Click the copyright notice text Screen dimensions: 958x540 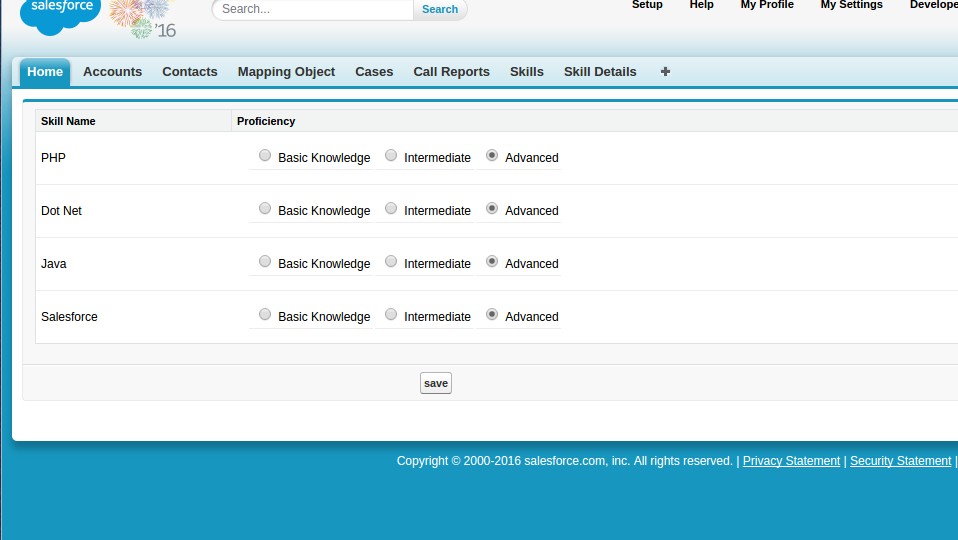565,461
